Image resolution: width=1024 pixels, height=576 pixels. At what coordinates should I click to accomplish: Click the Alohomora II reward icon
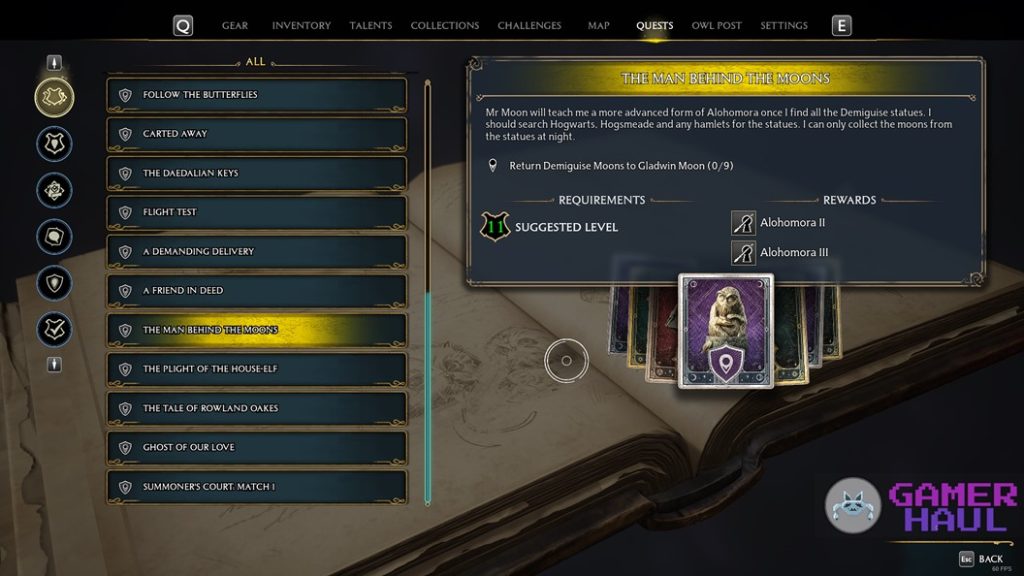point(743,223)
